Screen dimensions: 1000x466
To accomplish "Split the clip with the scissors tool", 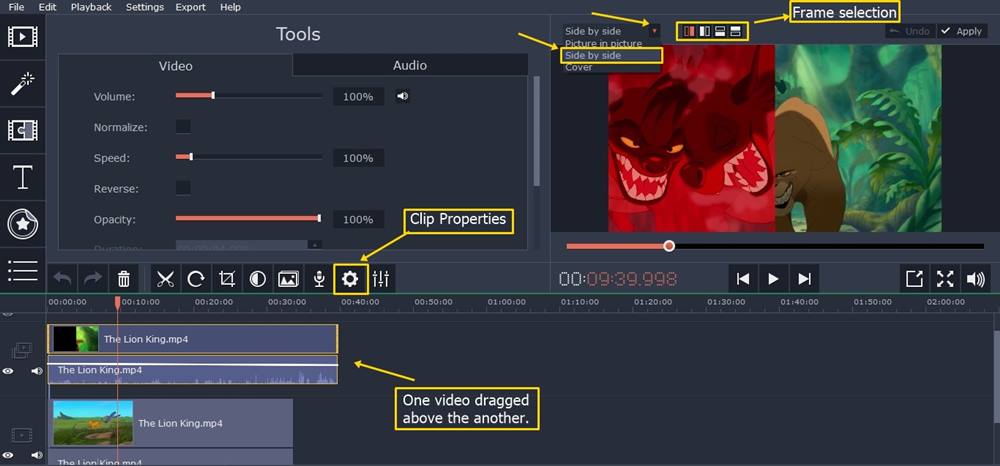I will tap(165, 279).
